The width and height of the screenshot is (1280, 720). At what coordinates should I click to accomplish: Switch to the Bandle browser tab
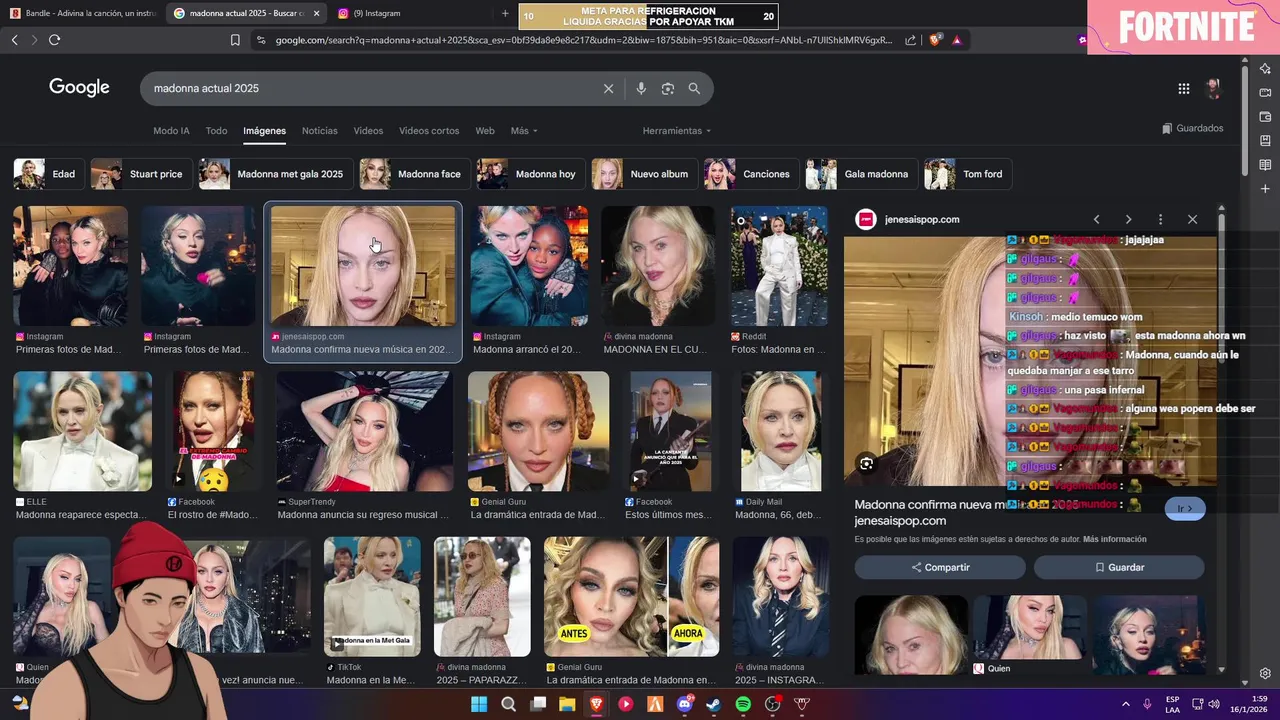coord(82,14)
